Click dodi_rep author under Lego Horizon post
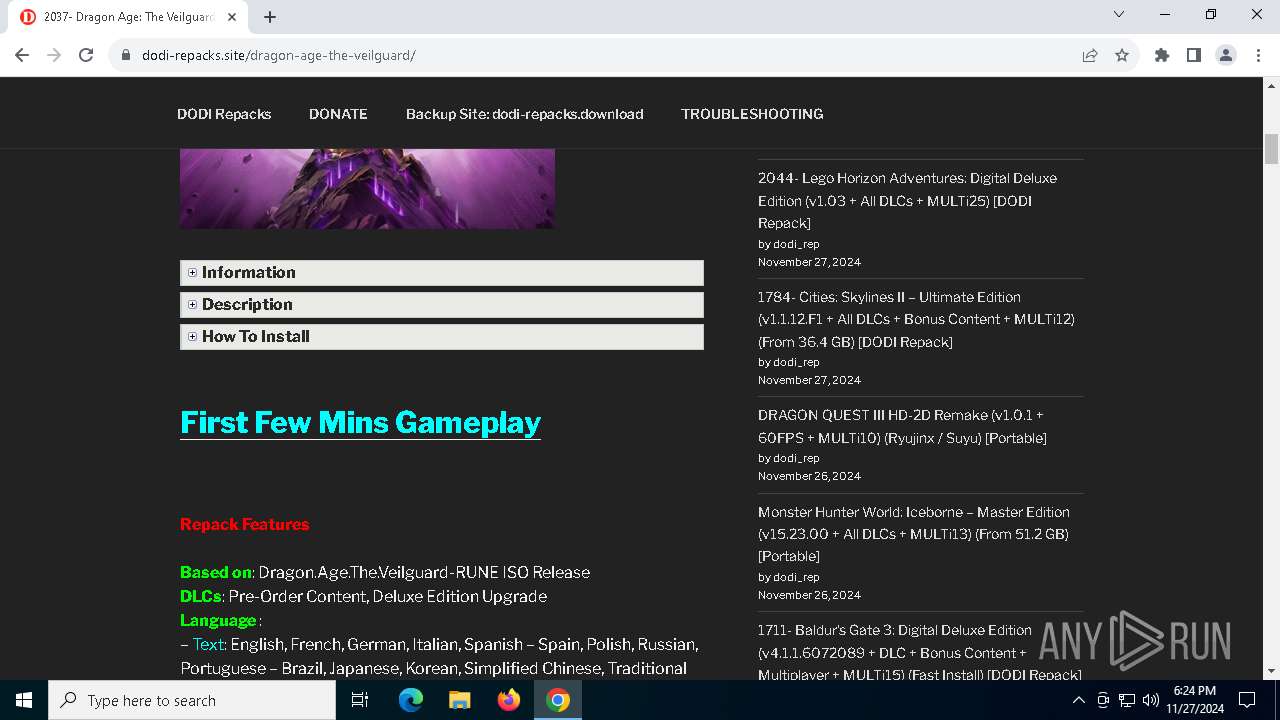The height and width of the screenshot is (720, 1280). tap(796, 244)
